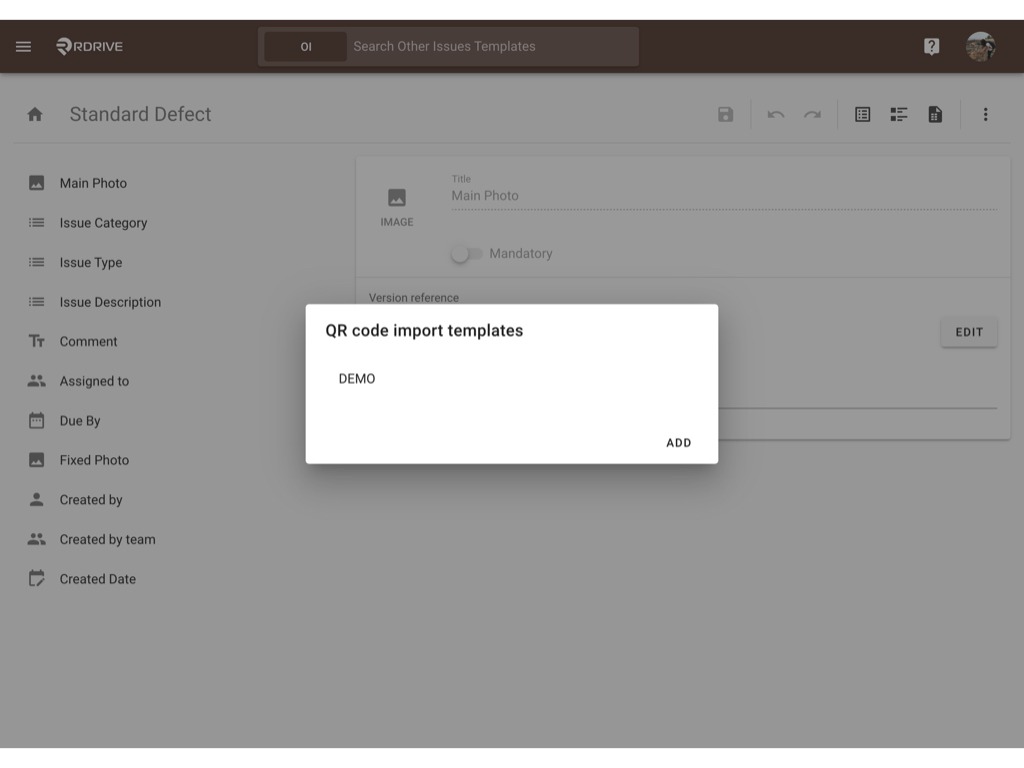The height and width of the screenshot is (768, 1024).
Task: Open the help question mark icon
Action: [x=931, y=46]
